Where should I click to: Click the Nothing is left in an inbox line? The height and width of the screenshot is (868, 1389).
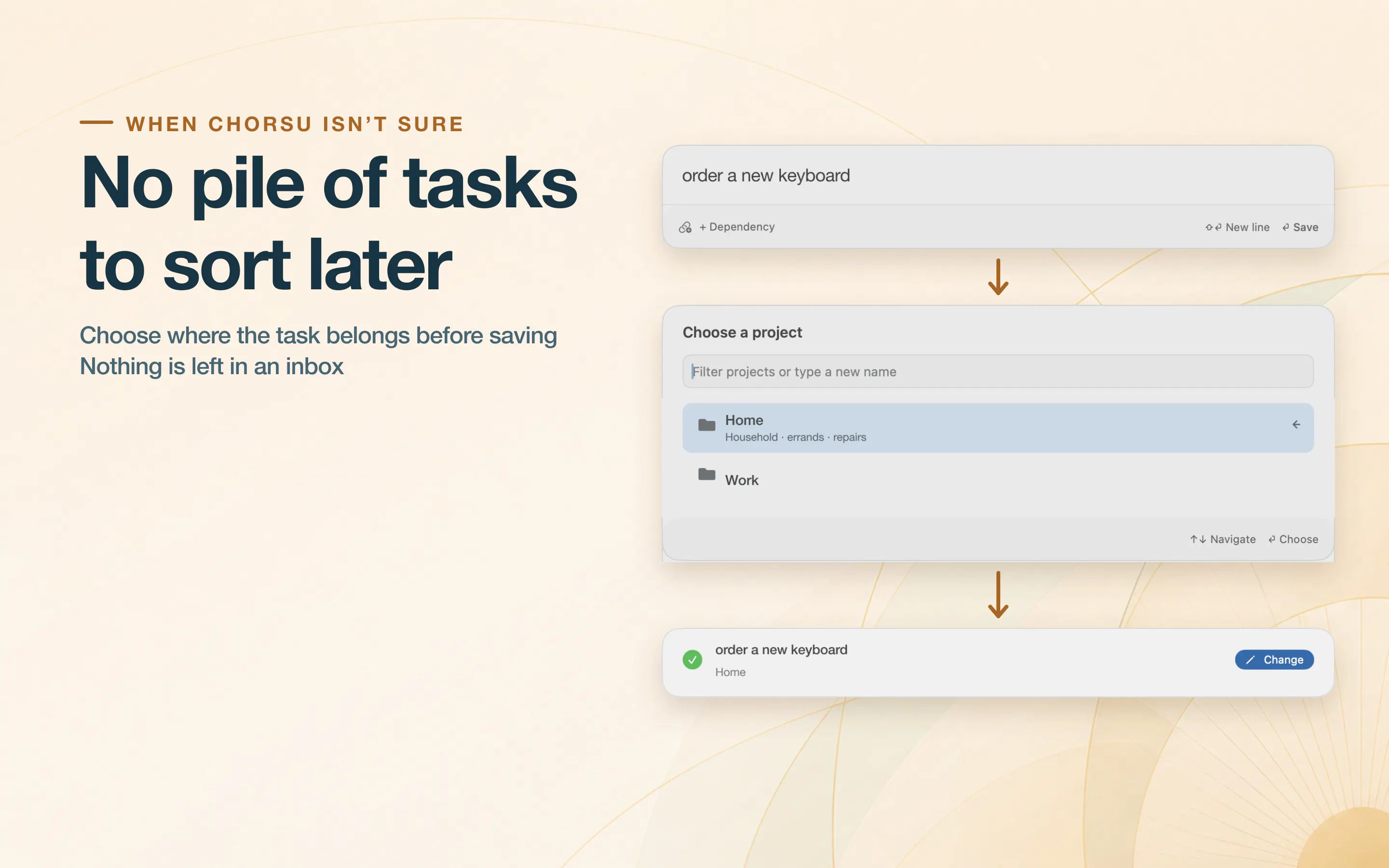212,367
